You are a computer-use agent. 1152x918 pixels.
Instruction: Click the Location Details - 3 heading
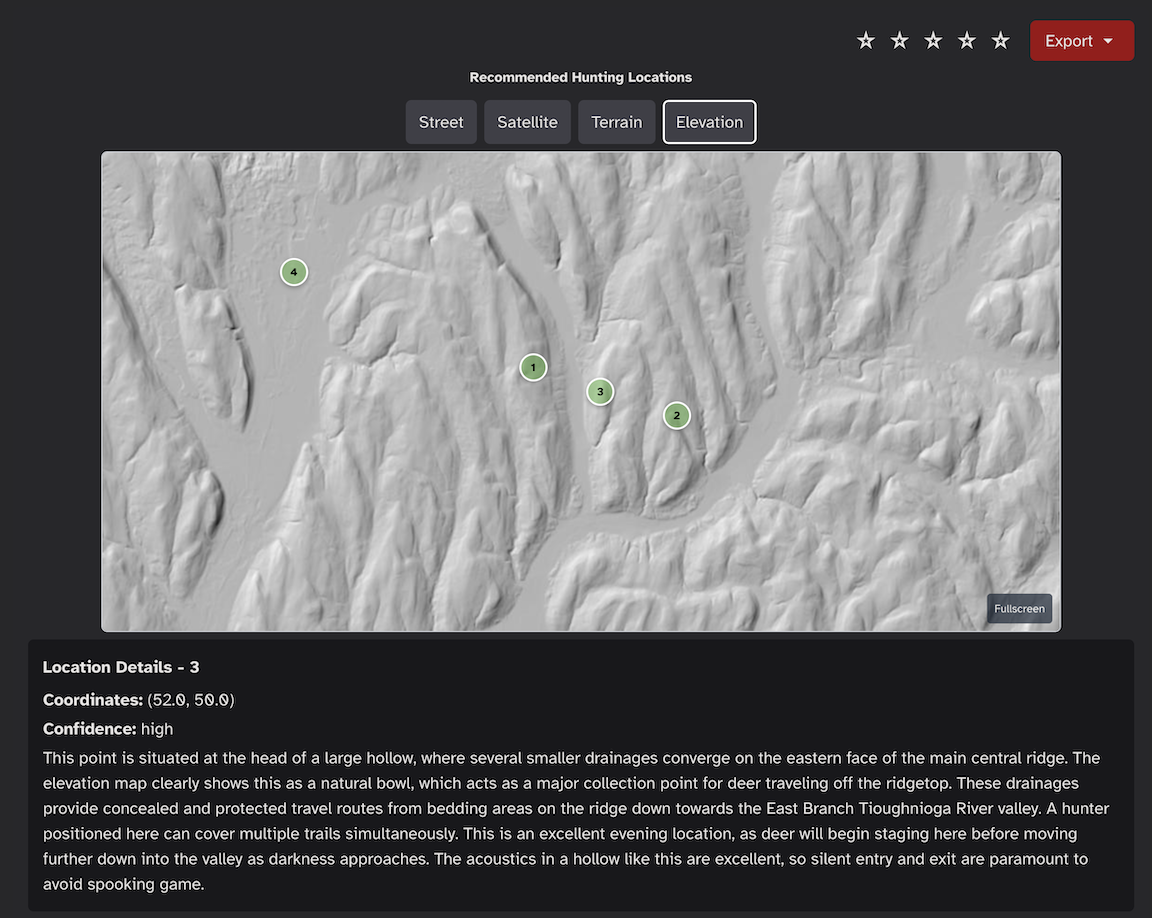[120, 667]
